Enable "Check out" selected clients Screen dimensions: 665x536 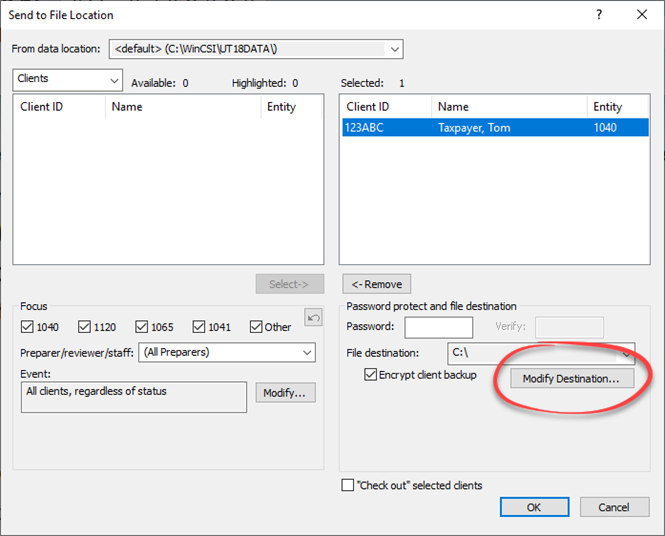pyautogui.click(x=348, y=485)
